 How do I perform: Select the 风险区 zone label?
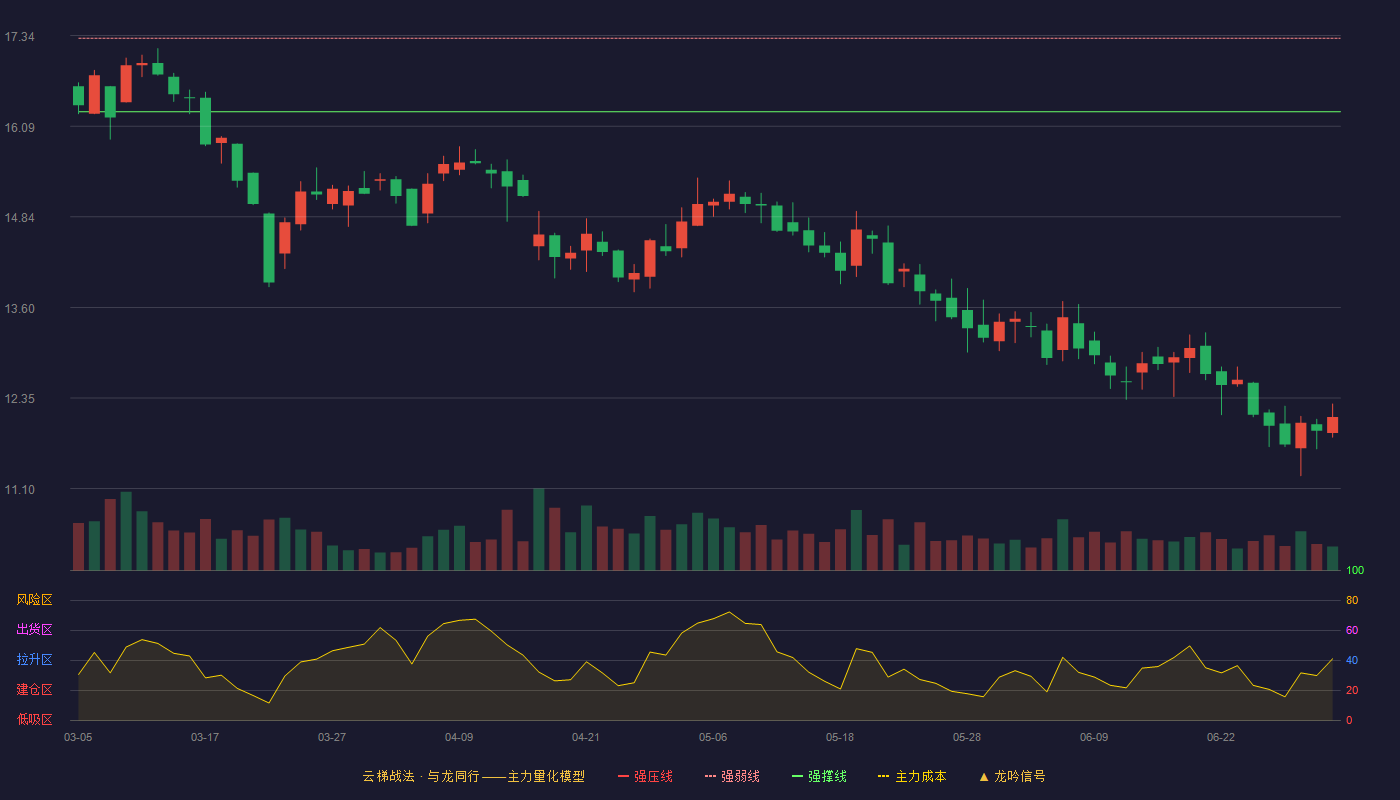click(x=34, y=600)
